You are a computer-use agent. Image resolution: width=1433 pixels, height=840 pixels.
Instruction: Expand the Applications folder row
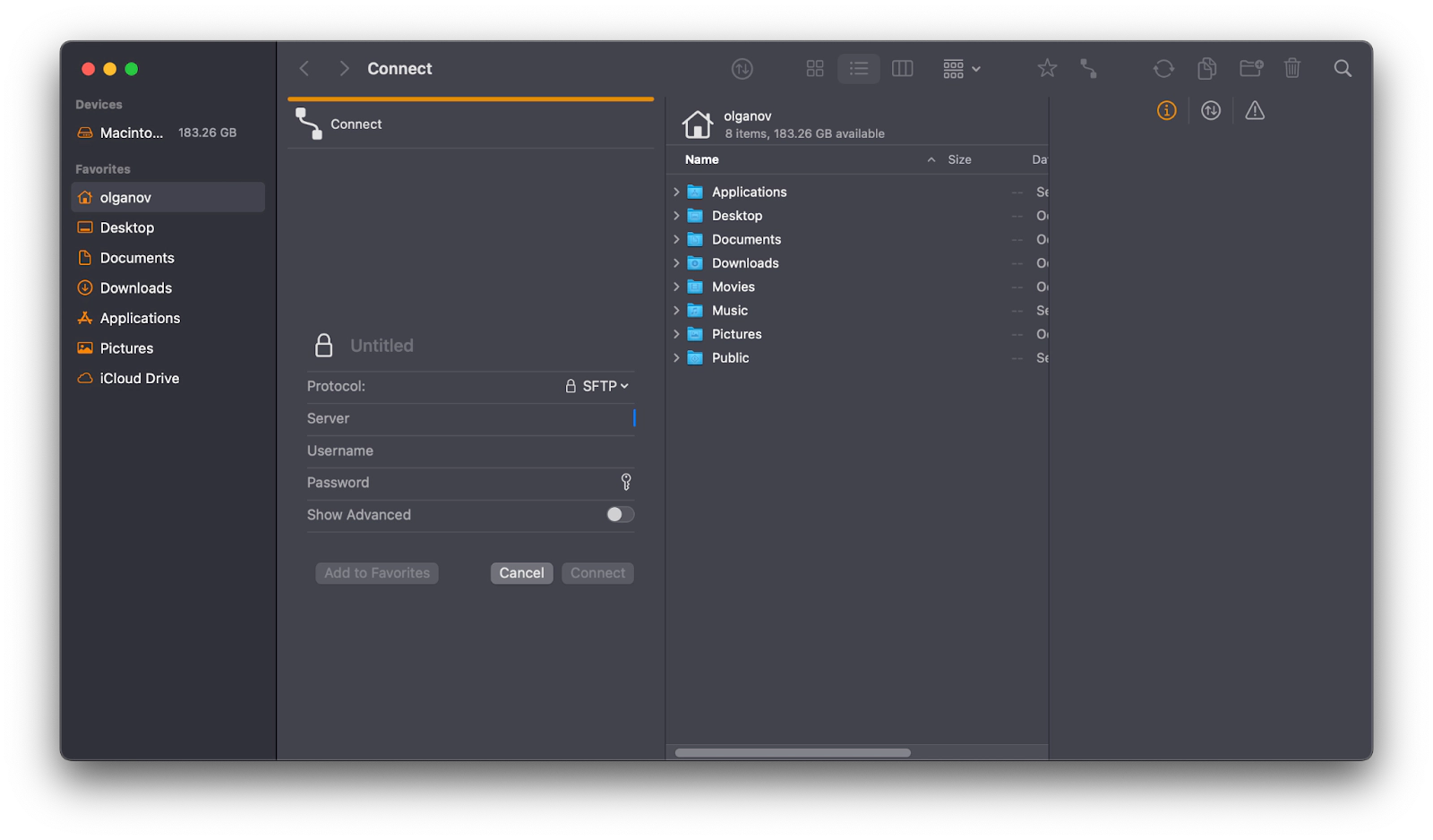pyautogui.click(x=676, y=193)
